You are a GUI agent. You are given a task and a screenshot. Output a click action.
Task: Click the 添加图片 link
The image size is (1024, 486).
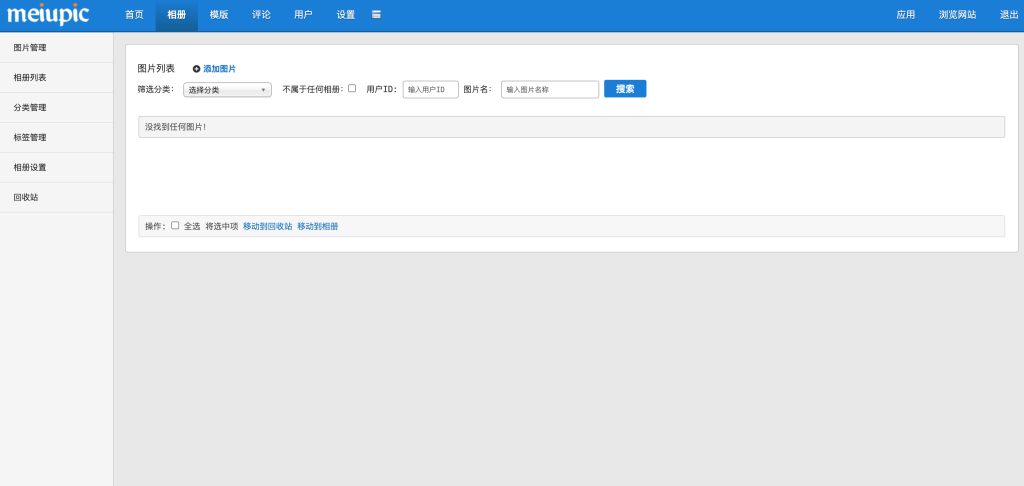pyautogui.click(x=219, y=69)
